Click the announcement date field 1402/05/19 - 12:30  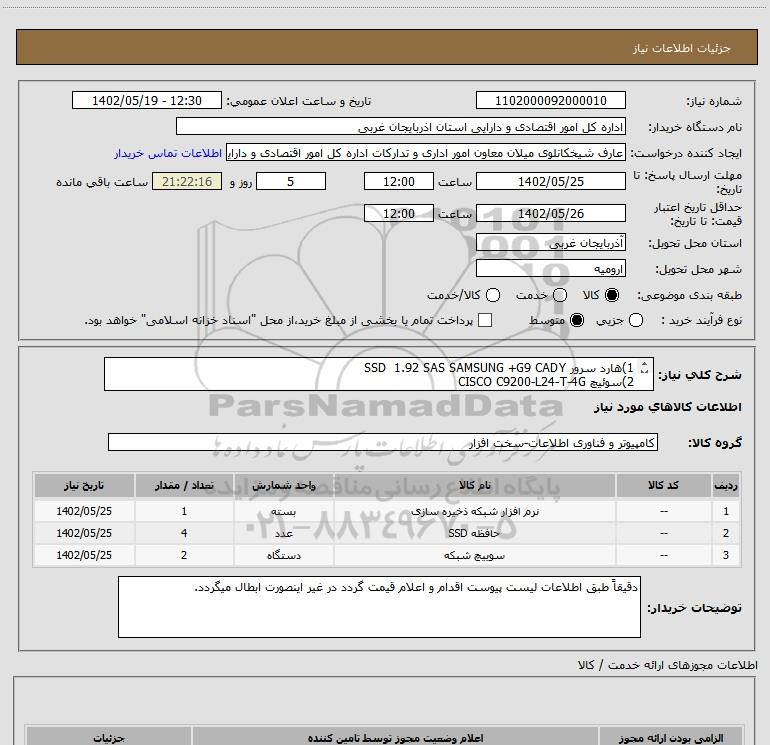point(147,101)
